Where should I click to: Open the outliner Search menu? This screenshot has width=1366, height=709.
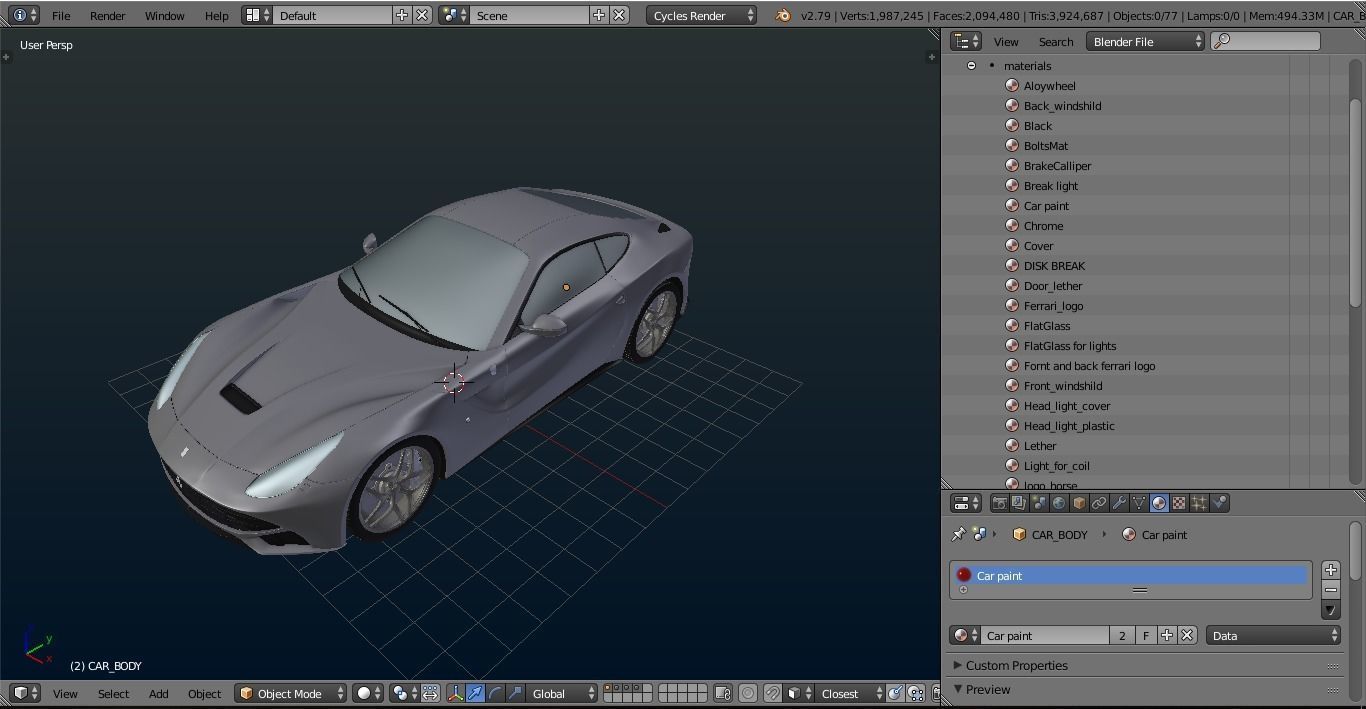coord(1055,41)
